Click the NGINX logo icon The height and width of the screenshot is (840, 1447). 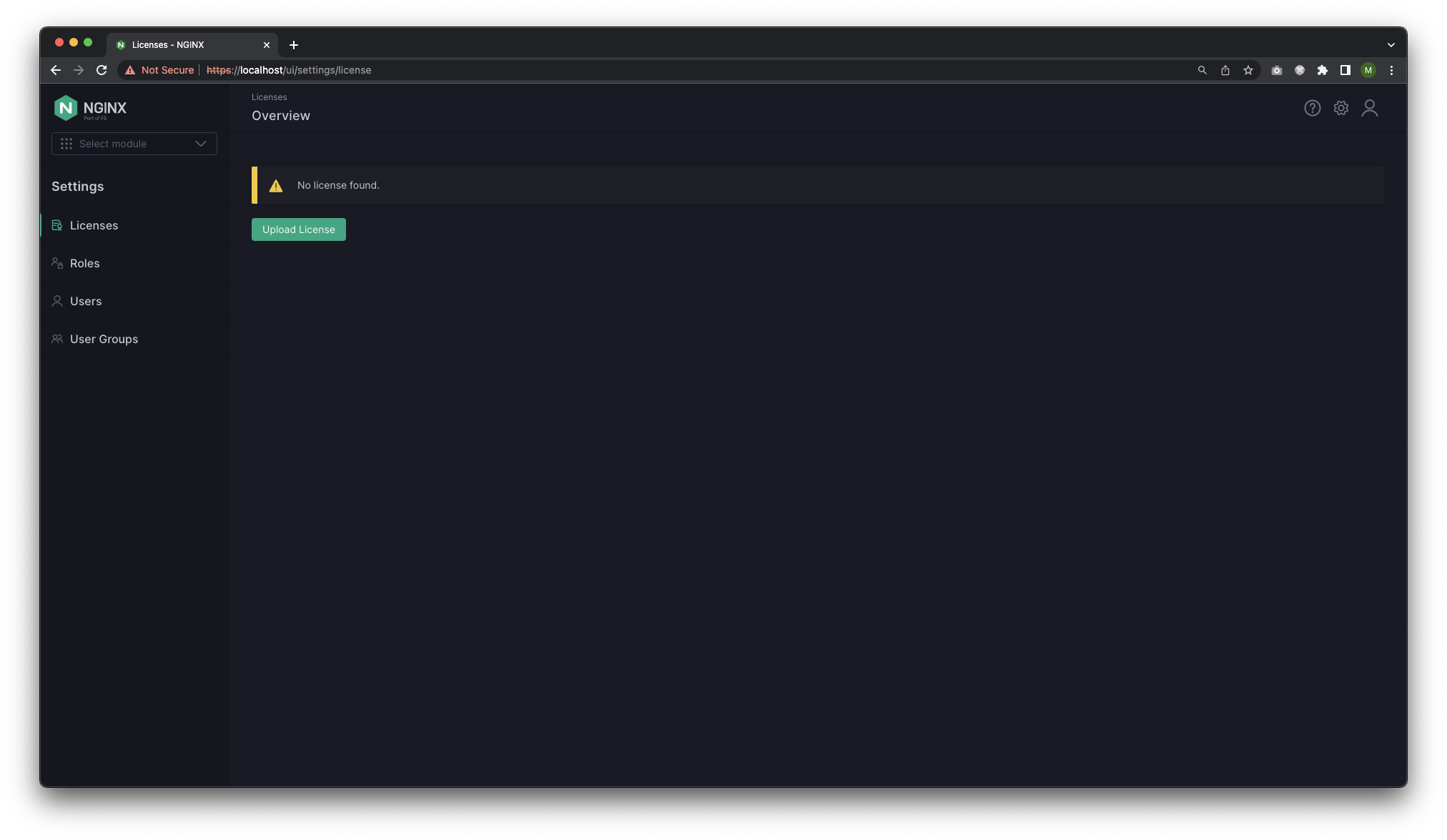pyautogui.click(x=66, y=108)
